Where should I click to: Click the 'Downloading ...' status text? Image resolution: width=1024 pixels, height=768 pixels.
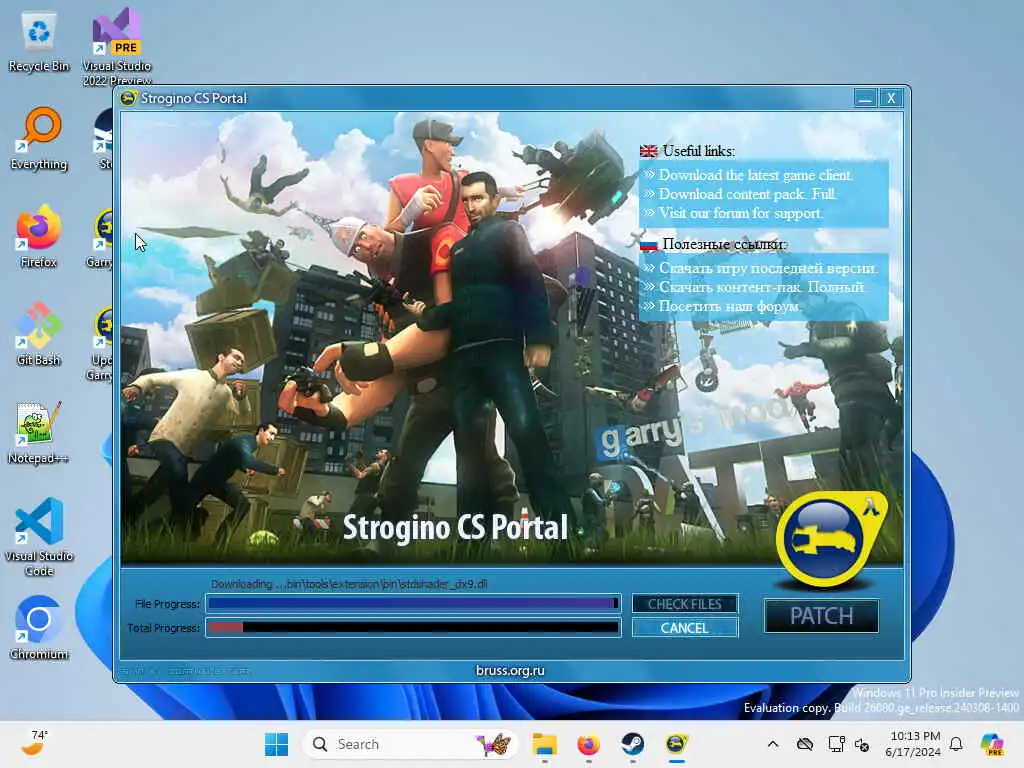coord(349,584)
